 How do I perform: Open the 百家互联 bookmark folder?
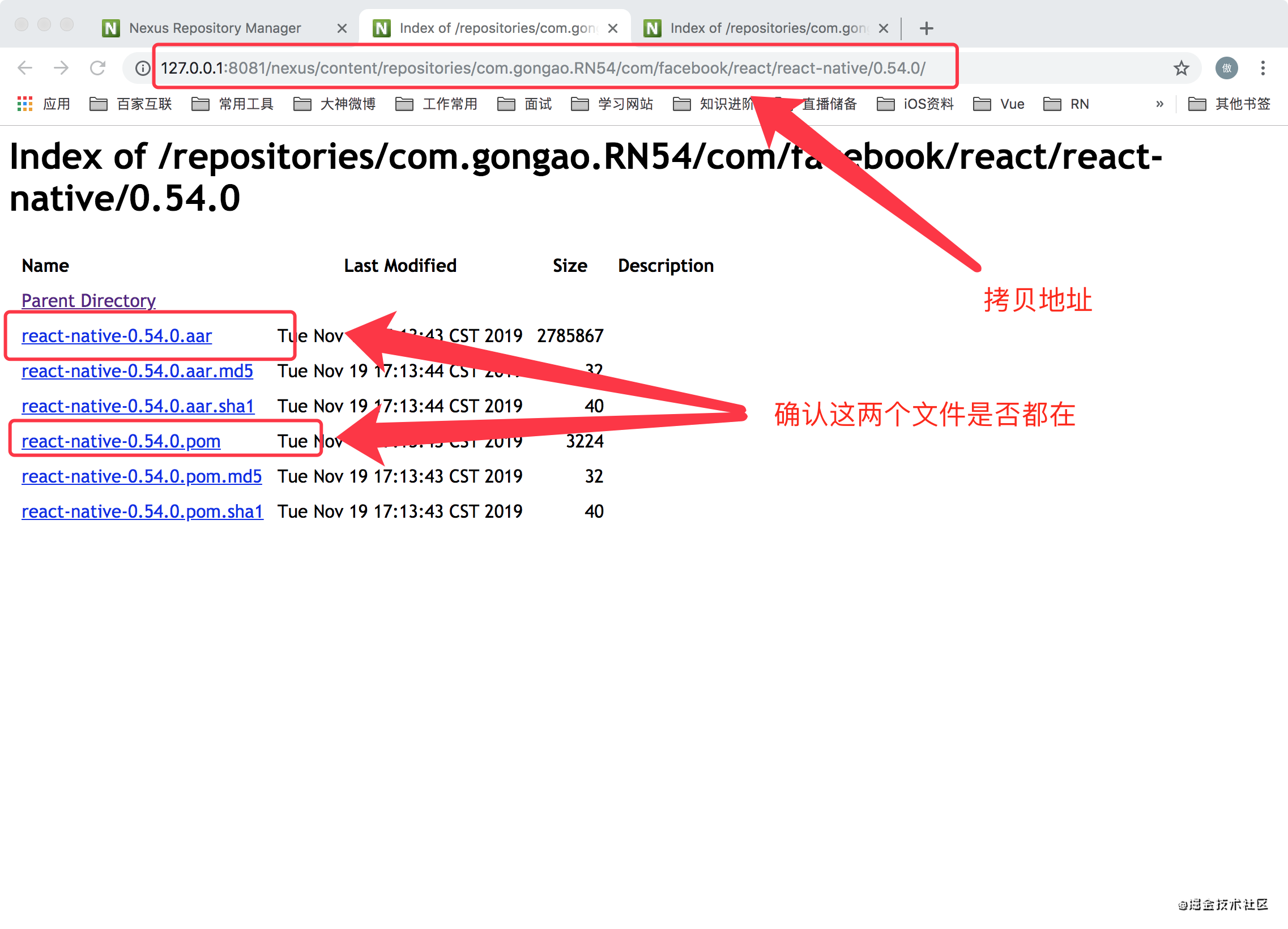click(x=131, y=104)
